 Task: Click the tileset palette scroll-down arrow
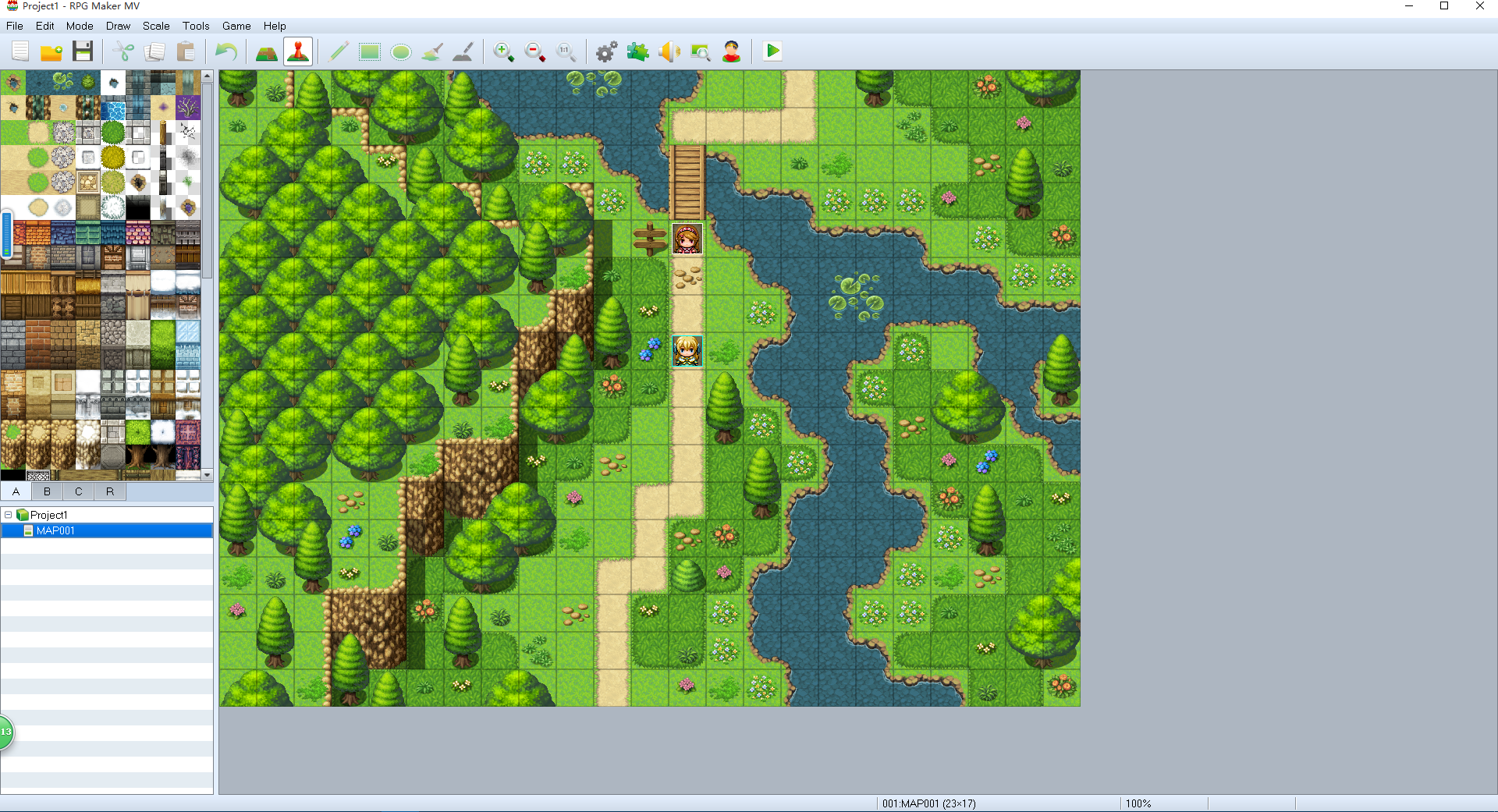click(x=208, y=474)
